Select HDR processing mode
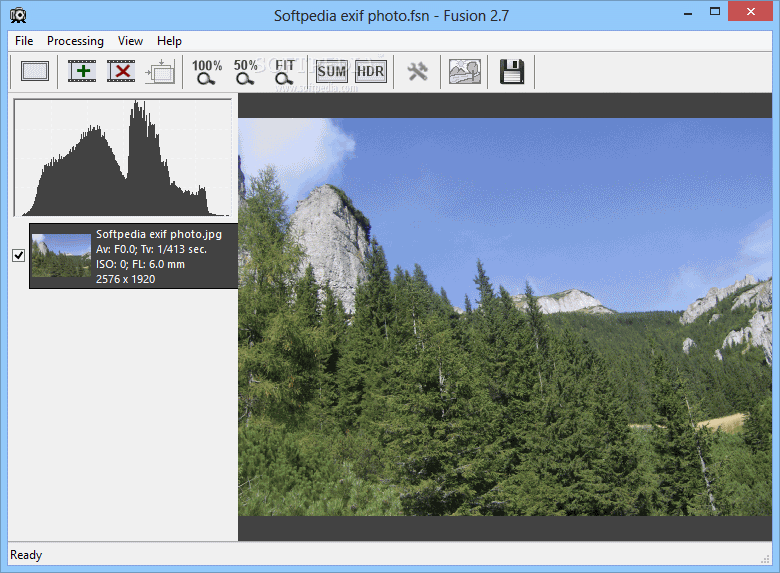780x573 pixels. pyautogui.click(x=371, y=72)
